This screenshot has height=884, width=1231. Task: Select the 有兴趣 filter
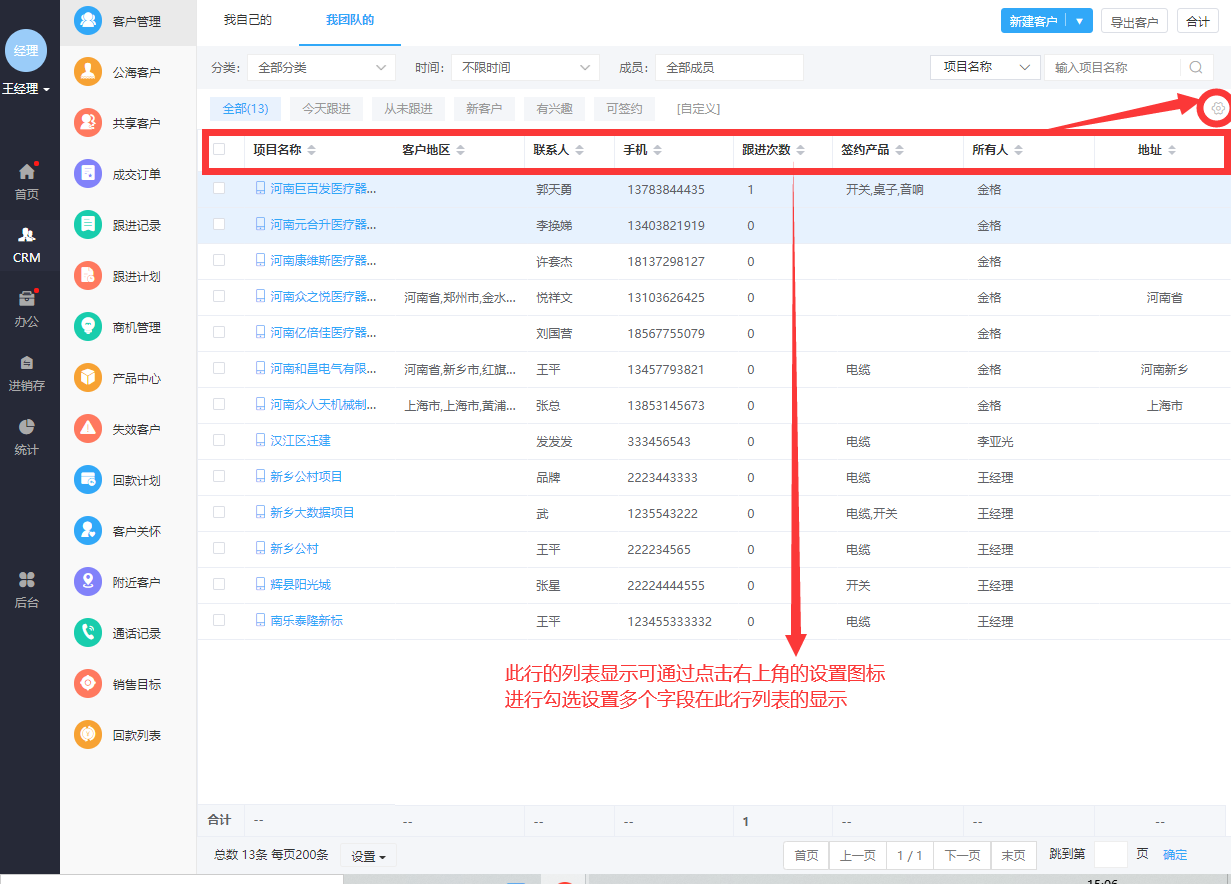click(554, 109)
